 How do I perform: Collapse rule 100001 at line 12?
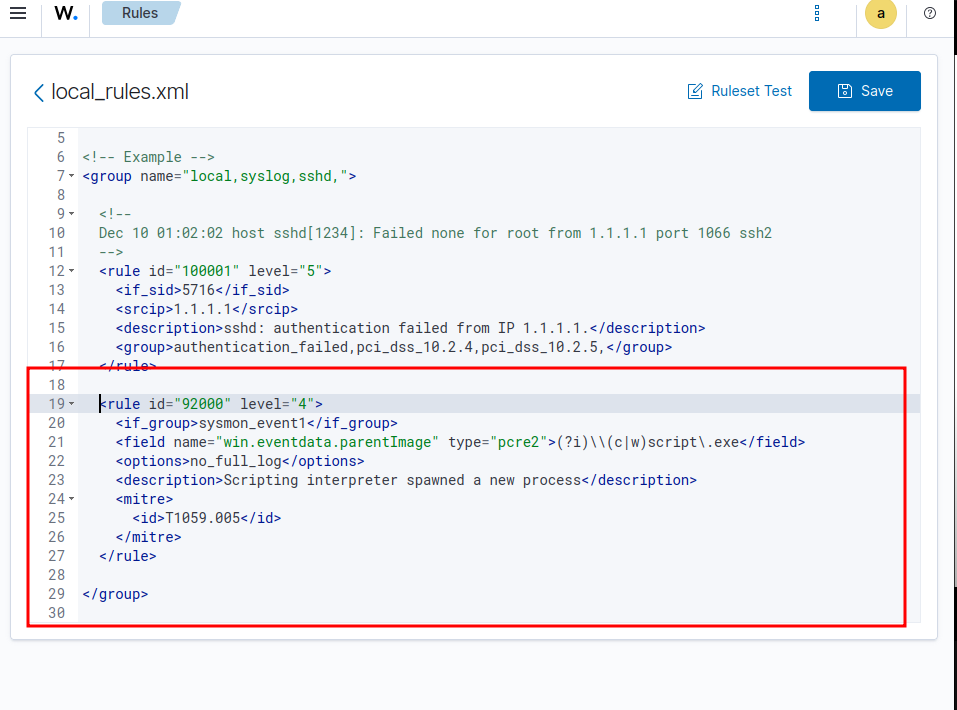pos(72,271)
